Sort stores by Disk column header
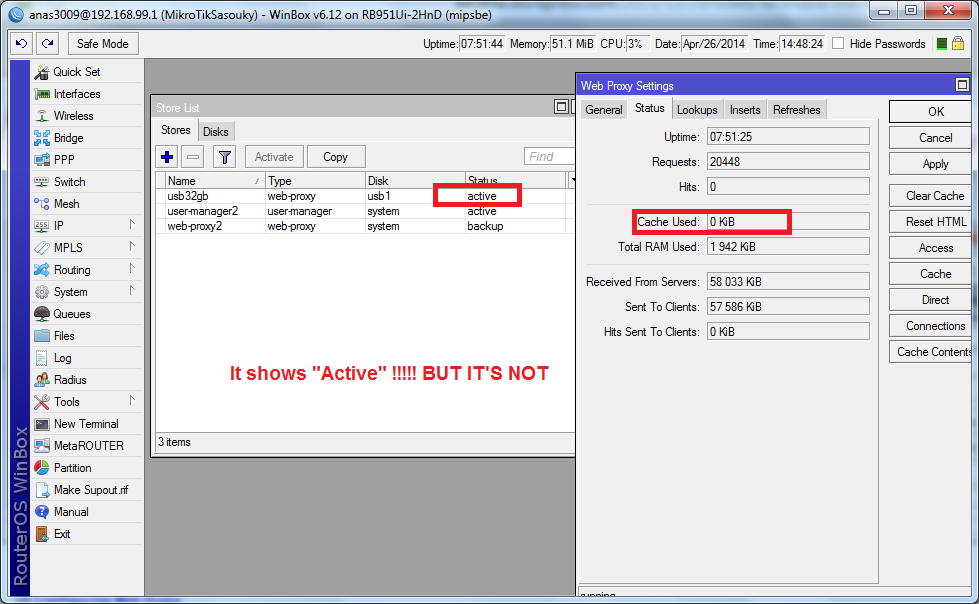 point(415,181)
